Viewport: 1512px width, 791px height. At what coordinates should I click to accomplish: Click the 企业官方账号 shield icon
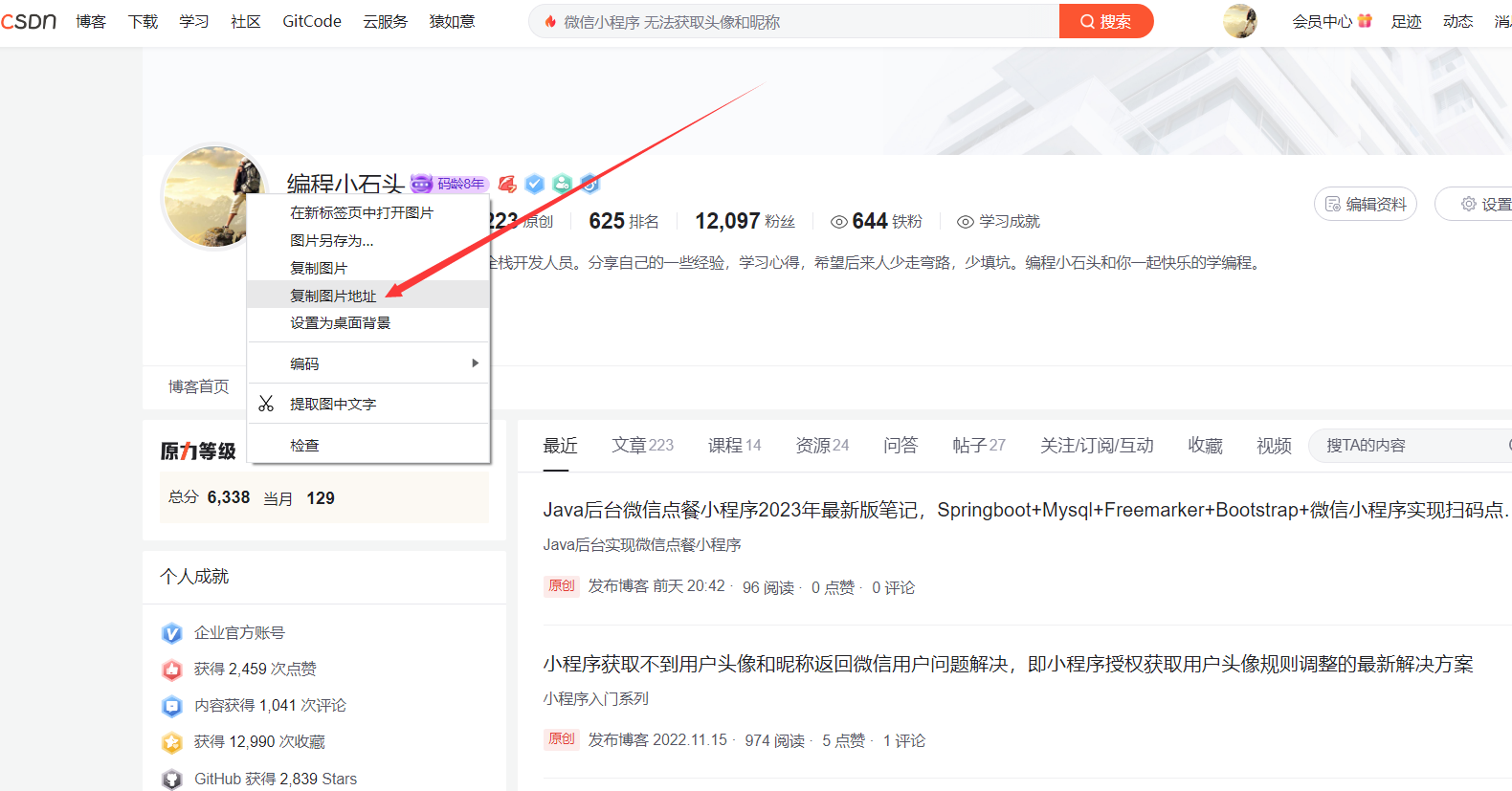172,633
